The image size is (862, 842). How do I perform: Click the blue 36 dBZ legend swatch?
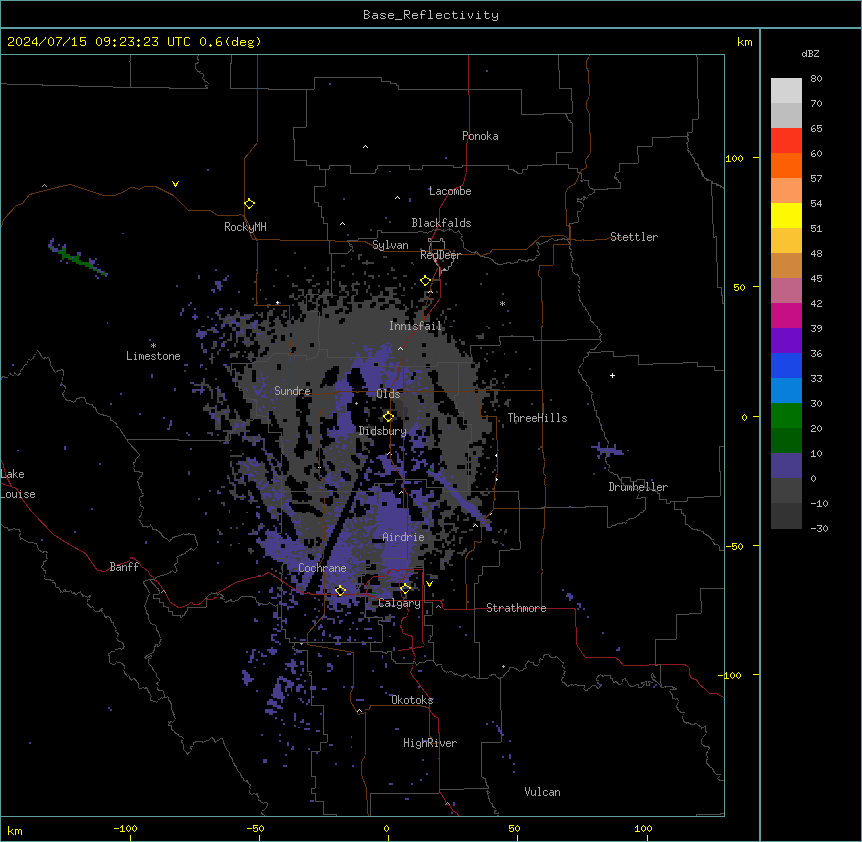click(786, 365)
